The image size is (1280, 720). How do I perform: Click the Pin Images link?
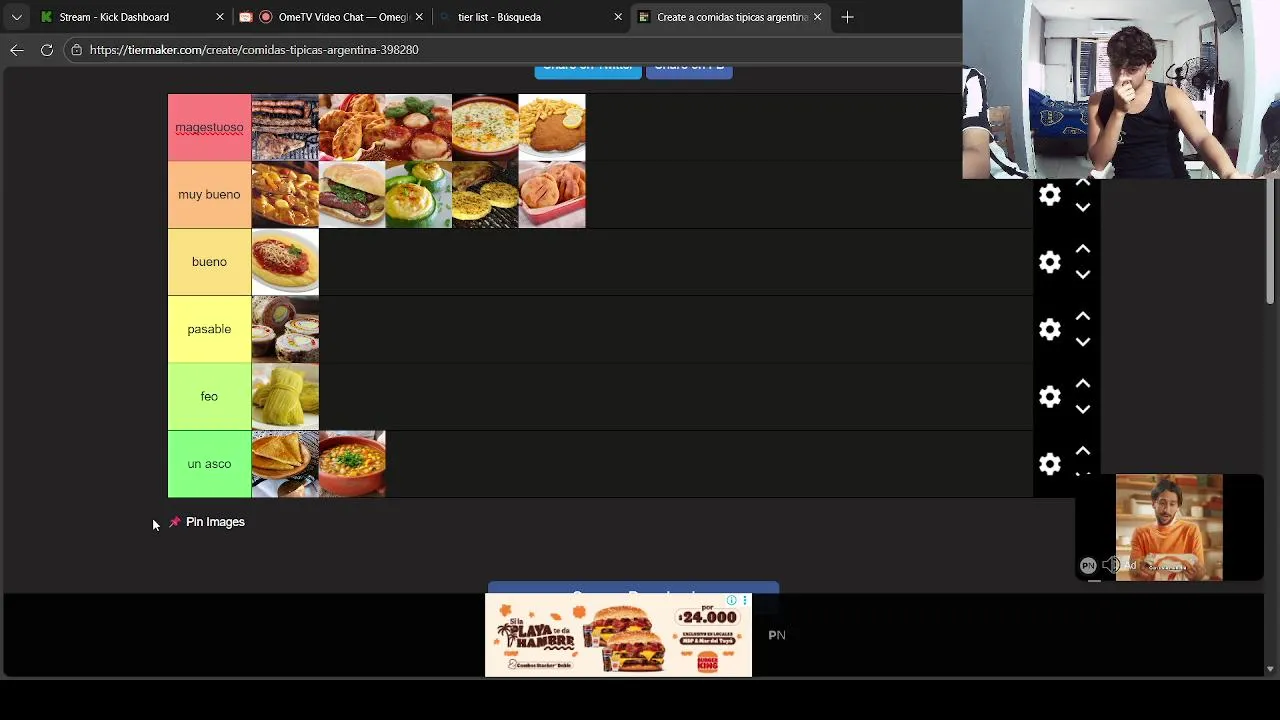pos(215,522)
